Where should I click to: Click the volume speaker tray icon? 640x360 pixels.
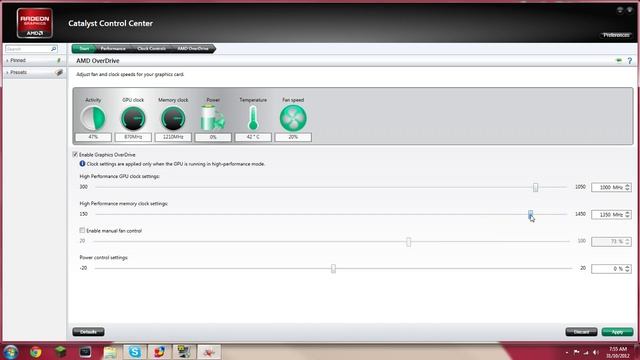click(596, 352)
